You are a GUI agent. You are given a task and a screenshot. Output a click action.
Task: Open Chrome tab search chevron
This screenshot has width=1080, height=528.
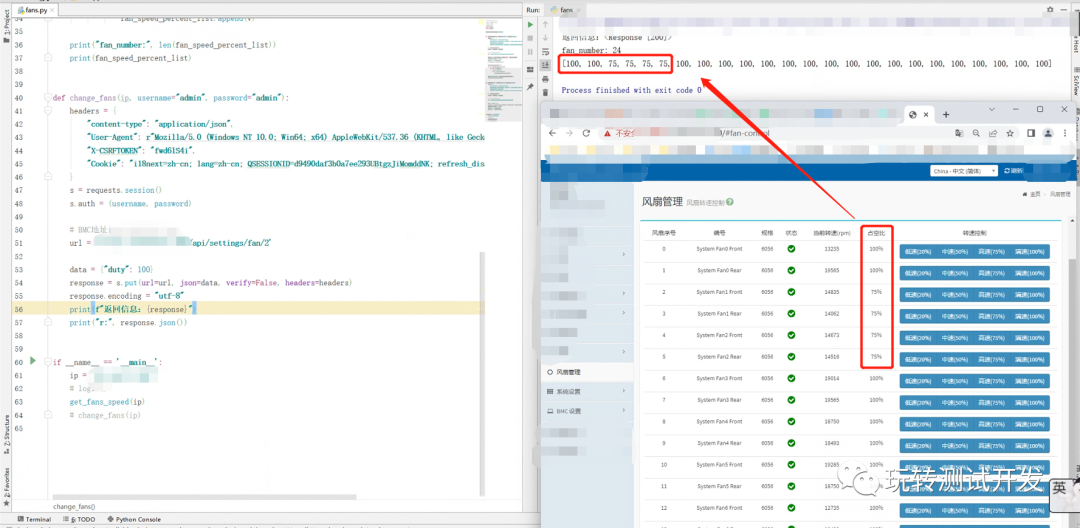click(x=993, y=109)
